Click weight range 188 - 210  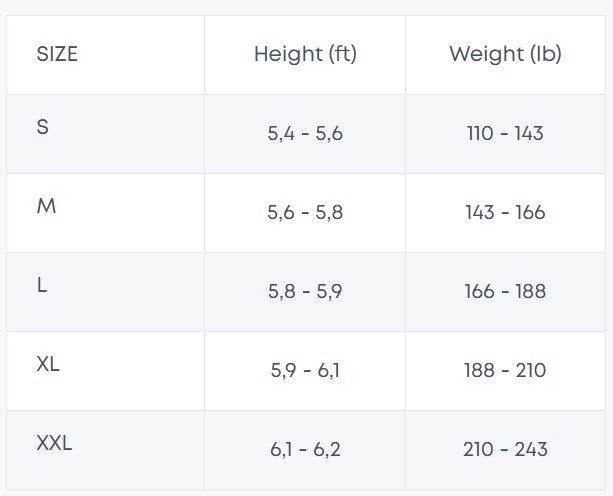coord(505,370)
